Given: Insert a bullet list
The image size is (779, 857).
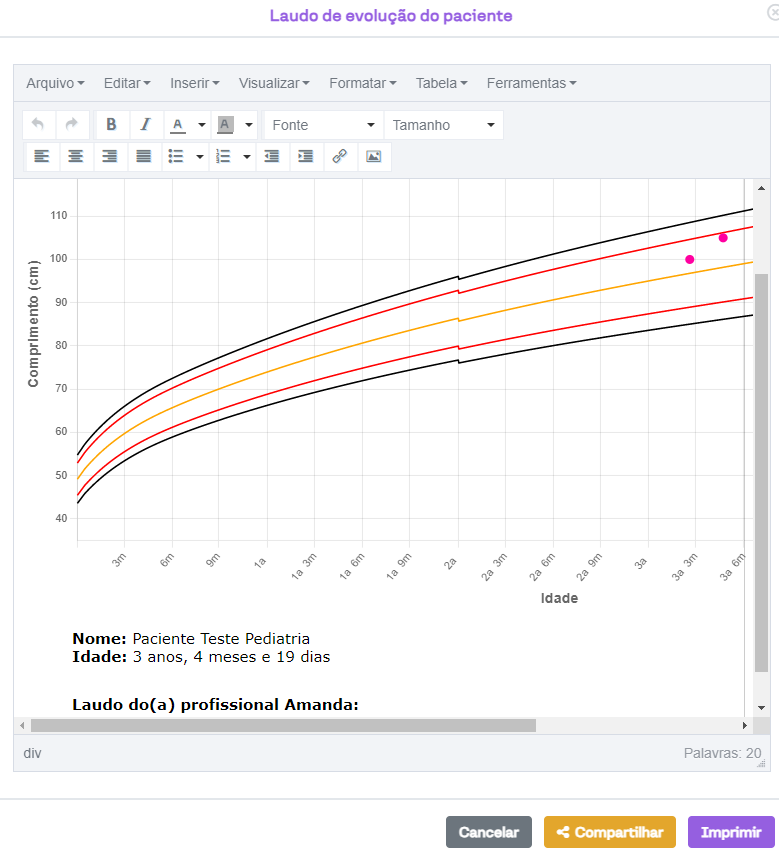Looking at the screenshot, I should [176, 156].
